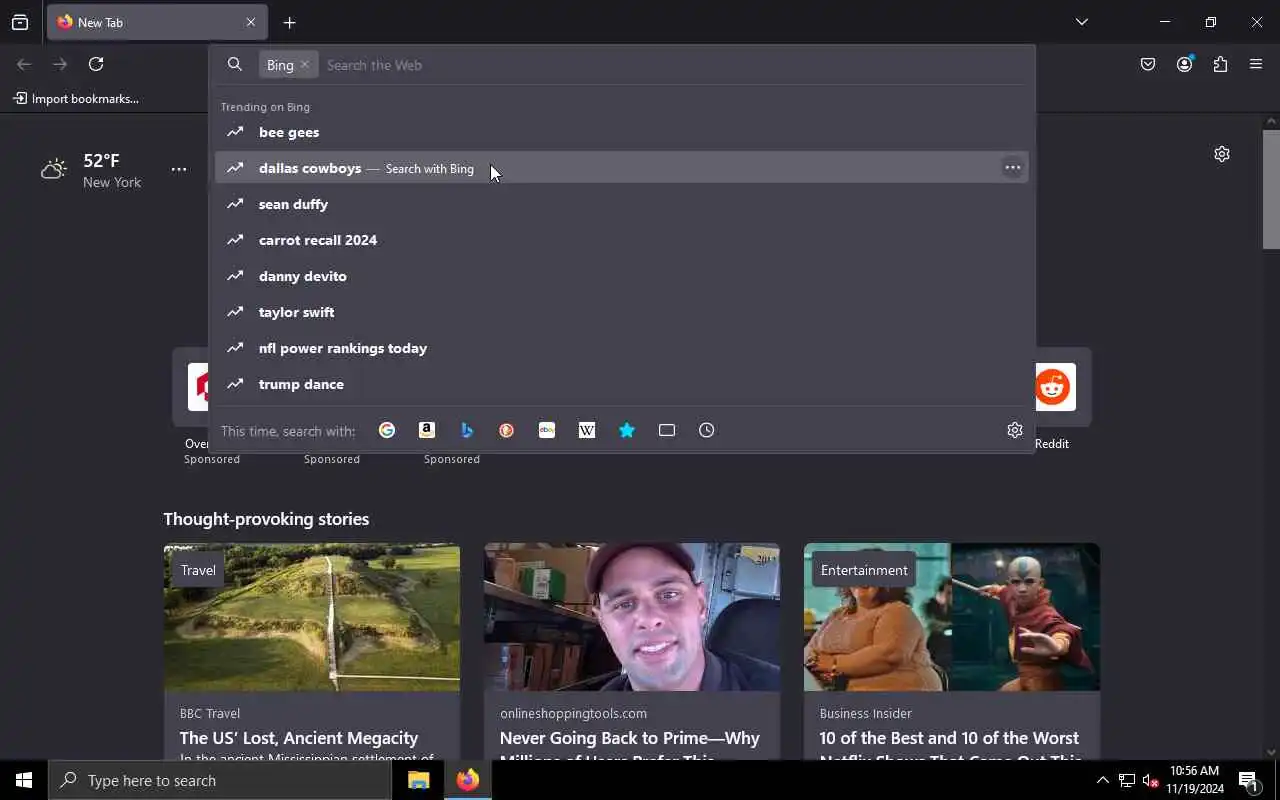1280x800 pixels.
Task: Open Firefox View from the tab strip
Action: (20, 22)
